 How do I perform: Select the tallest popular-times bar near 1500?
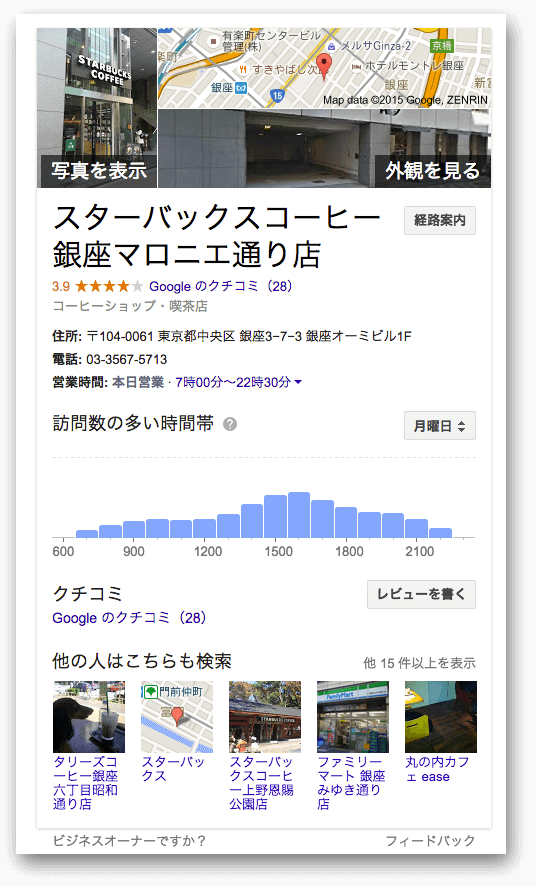pos(299,515)
